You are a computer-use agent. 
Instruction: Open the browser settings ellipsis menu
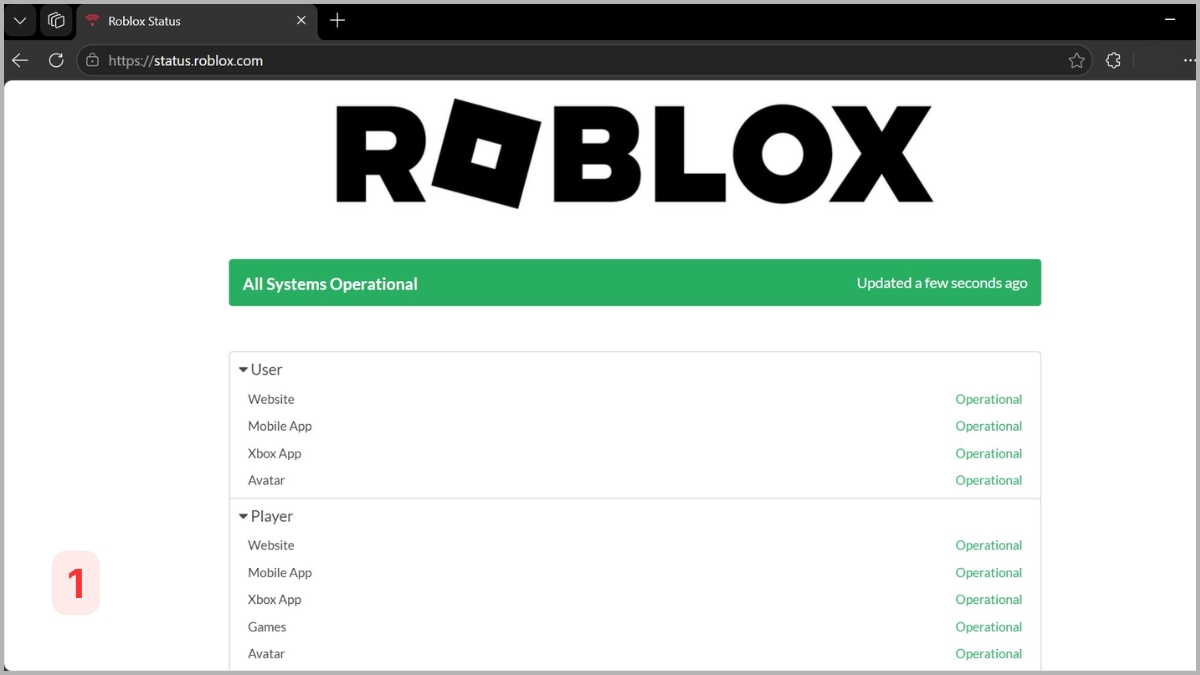(x=1189, y=60)
